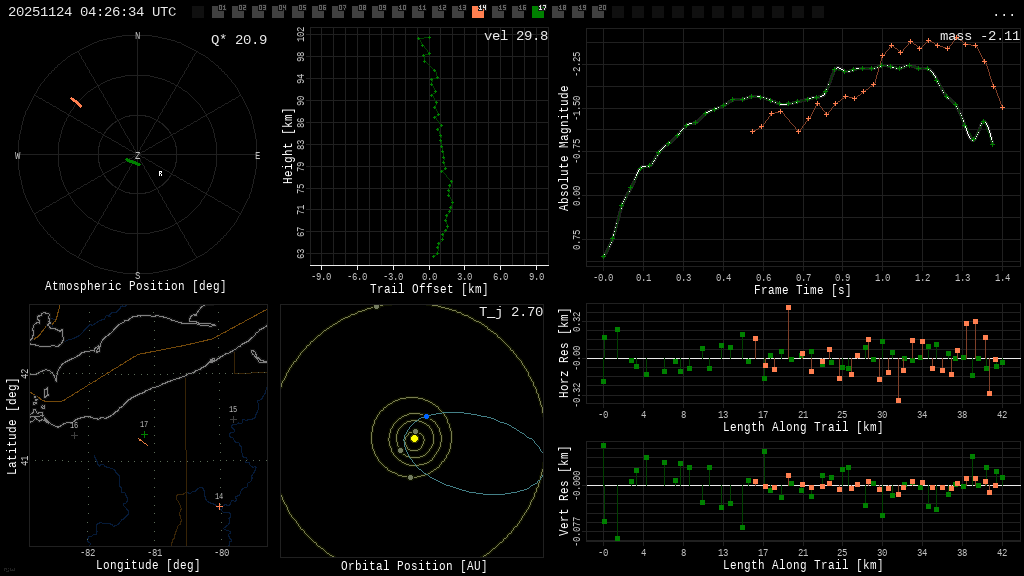
Task: Select station box 10 in top bar
Action: (x=398, y=12)
